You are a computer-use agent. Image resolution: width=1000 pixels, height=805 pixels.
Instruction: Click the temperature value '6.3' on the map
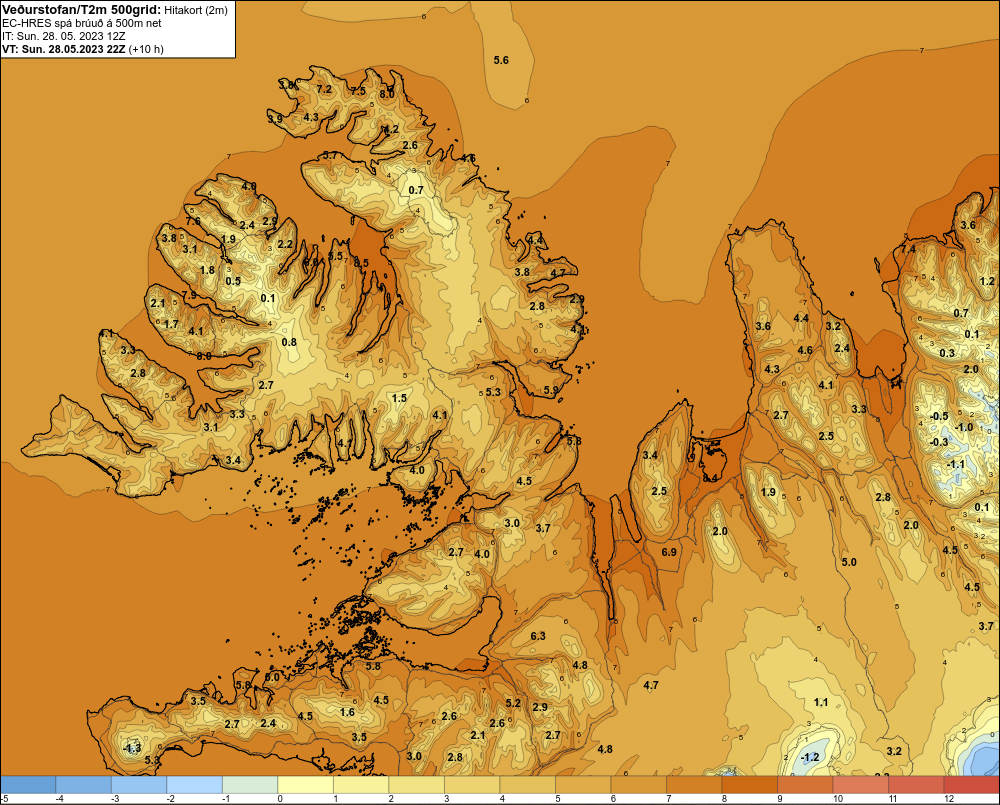(538, 636)
